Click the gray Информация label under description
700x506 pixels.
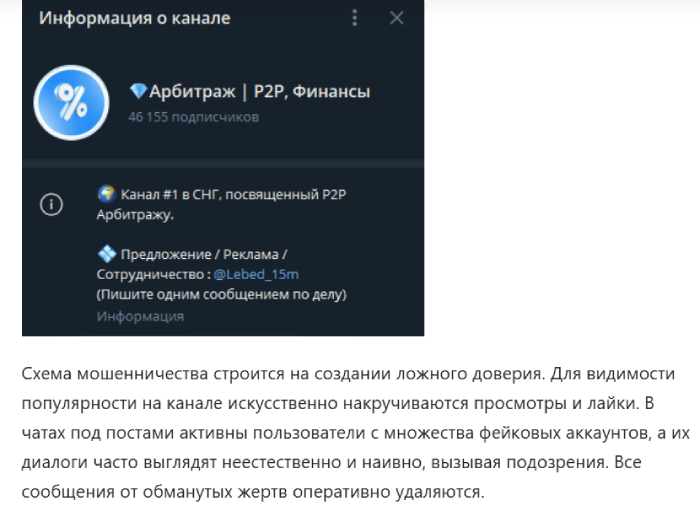point(140,316)
